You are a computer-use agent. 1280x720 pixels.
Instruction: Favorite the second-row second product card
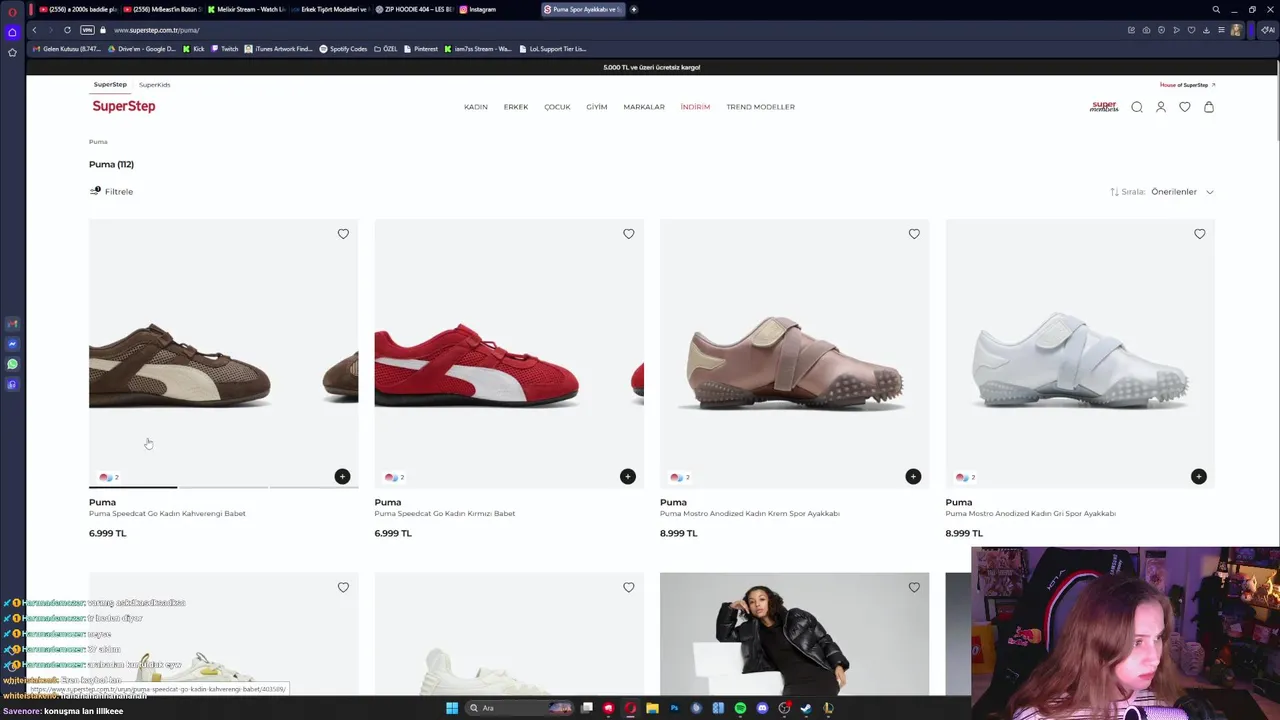click(629, 588)
